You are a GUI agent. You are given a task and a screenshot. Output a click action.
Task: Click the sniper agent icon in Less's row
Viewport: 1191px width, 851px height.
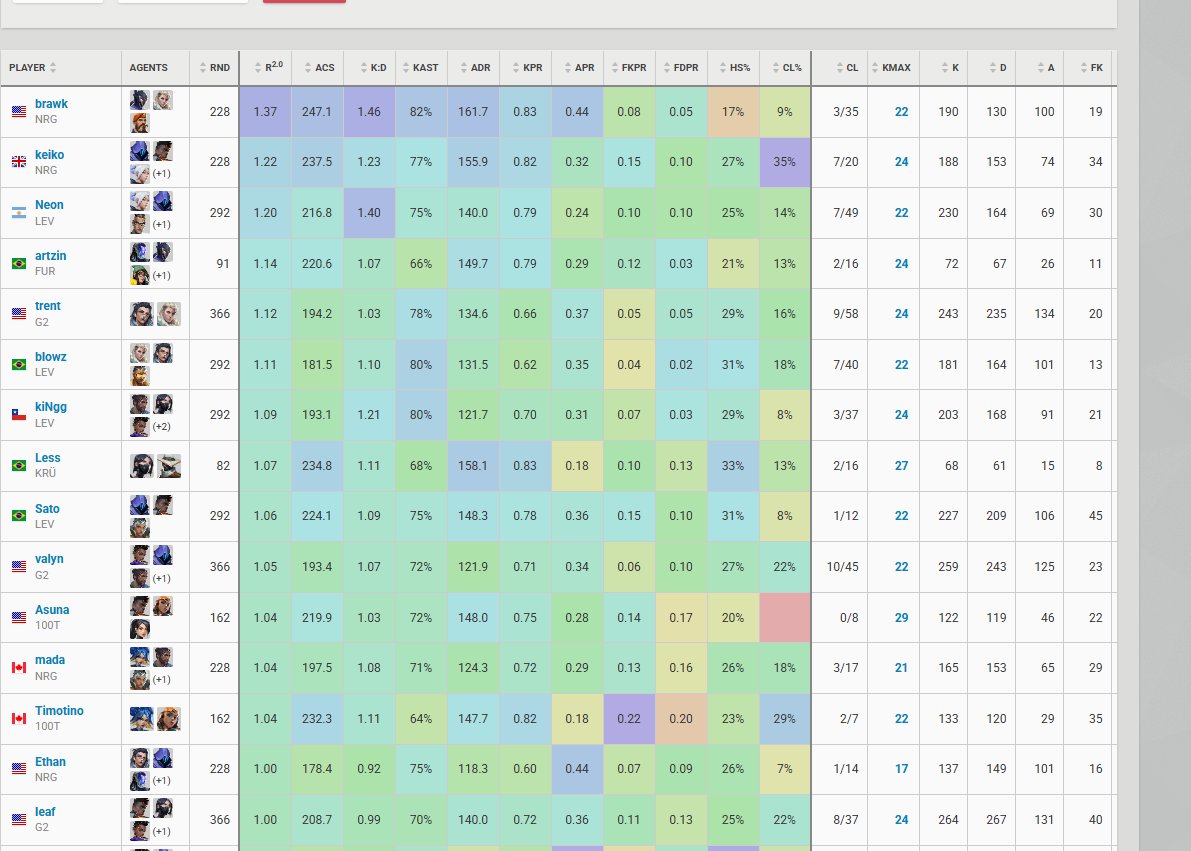169,466
